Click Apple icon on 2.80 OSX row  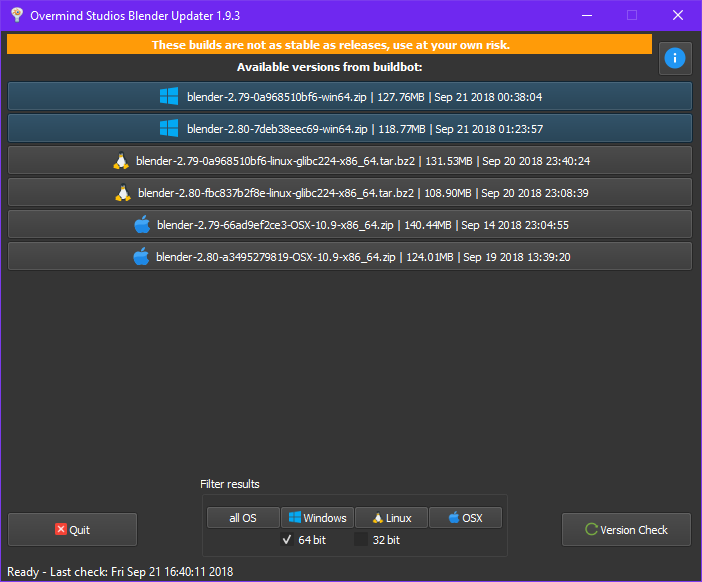pos(141,257)
